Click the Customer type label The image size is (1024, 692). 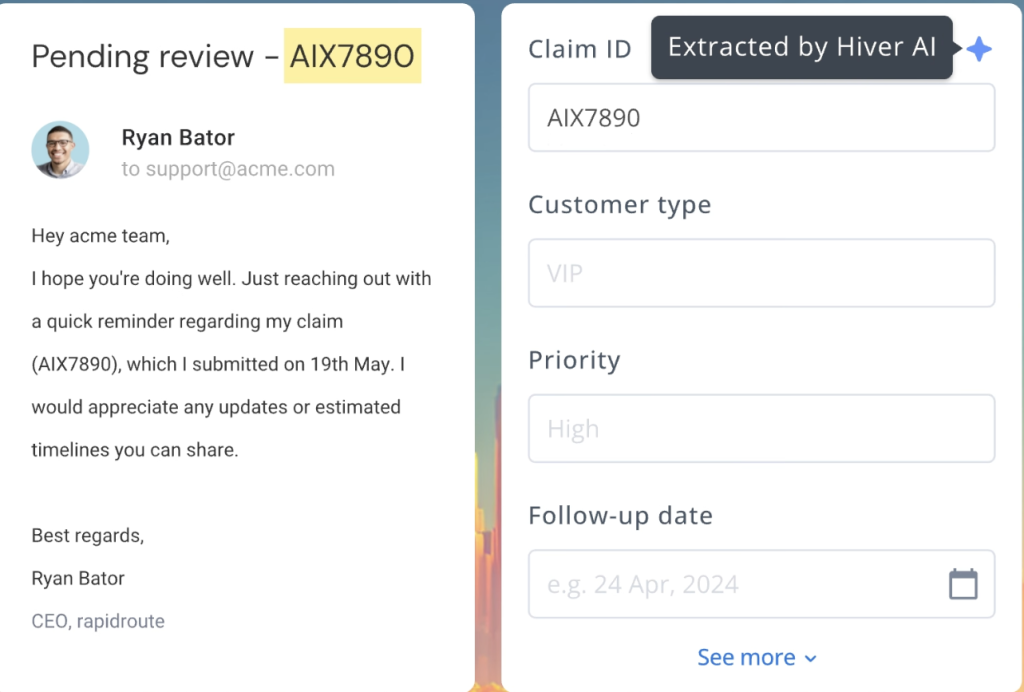(x=620, y=205)
